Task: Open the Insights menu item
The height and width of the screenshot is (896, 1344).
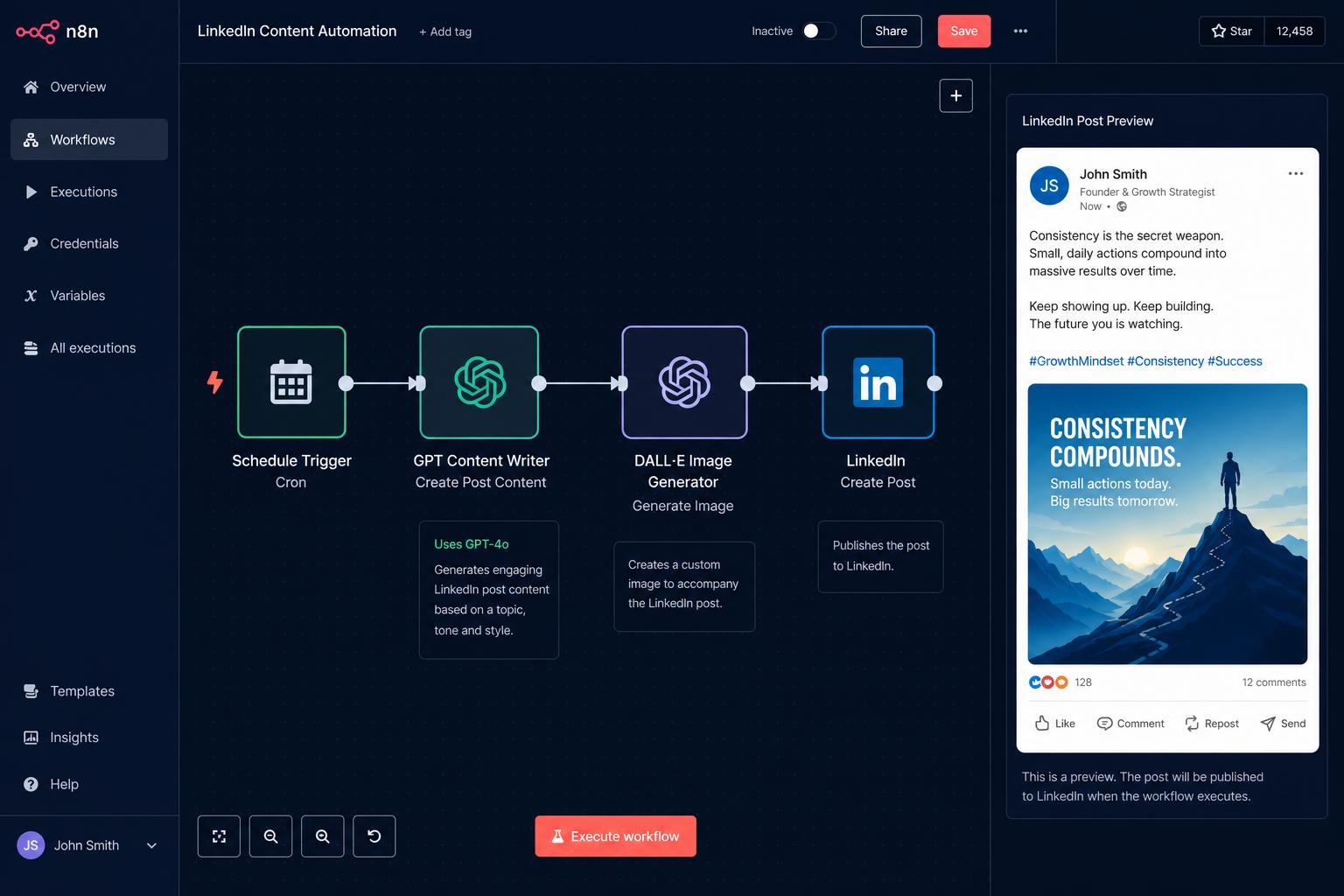Action: [89, 738]
